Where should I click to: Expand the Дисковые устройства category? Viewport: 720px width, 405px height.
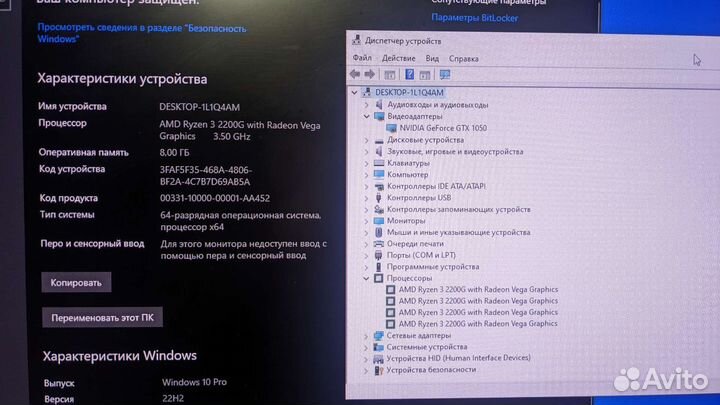(x=366, y=140)
